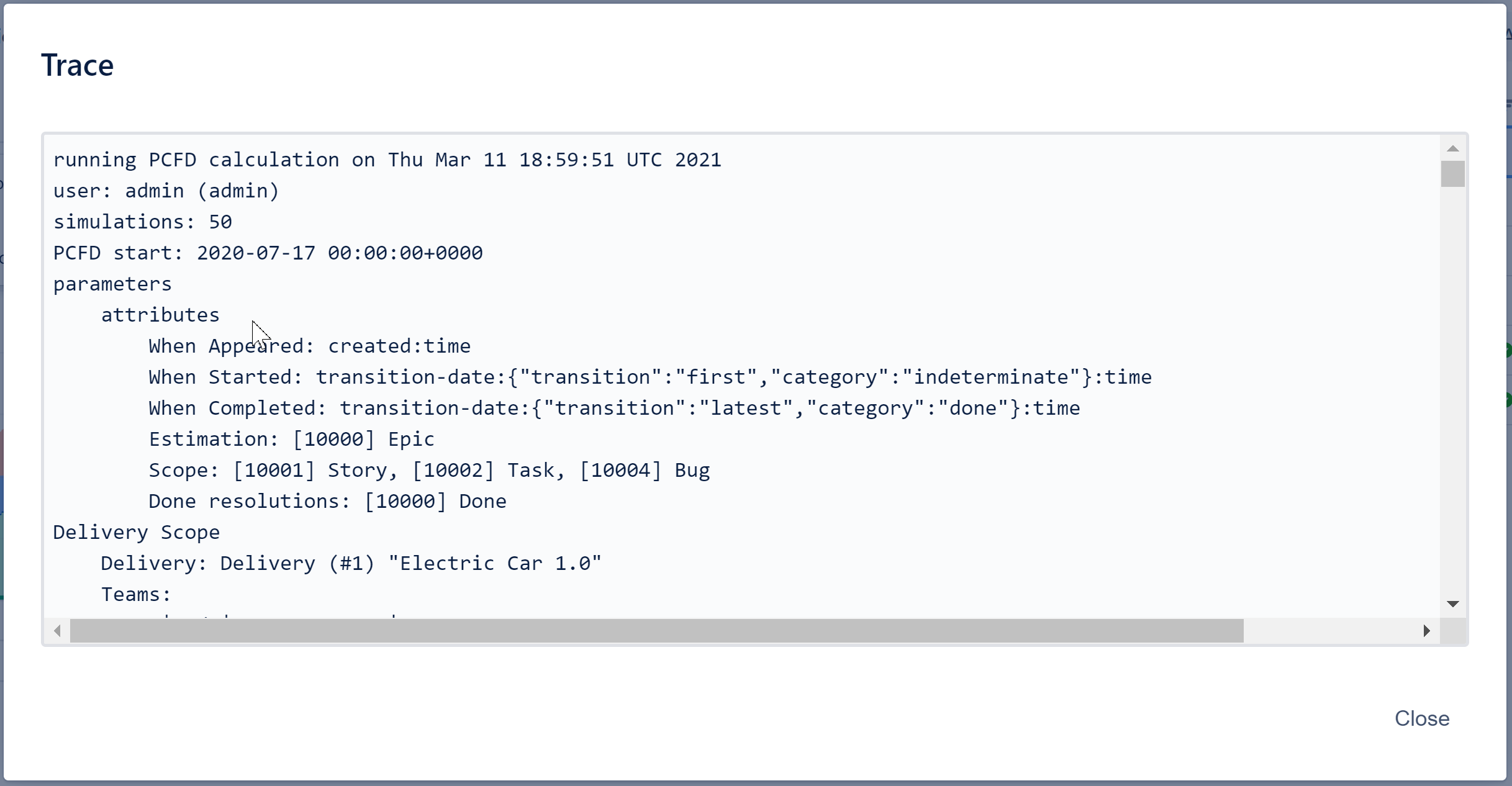1512x786 pixels.
Task: Select the vertical scrollbar thumb
Action: 1453,174
